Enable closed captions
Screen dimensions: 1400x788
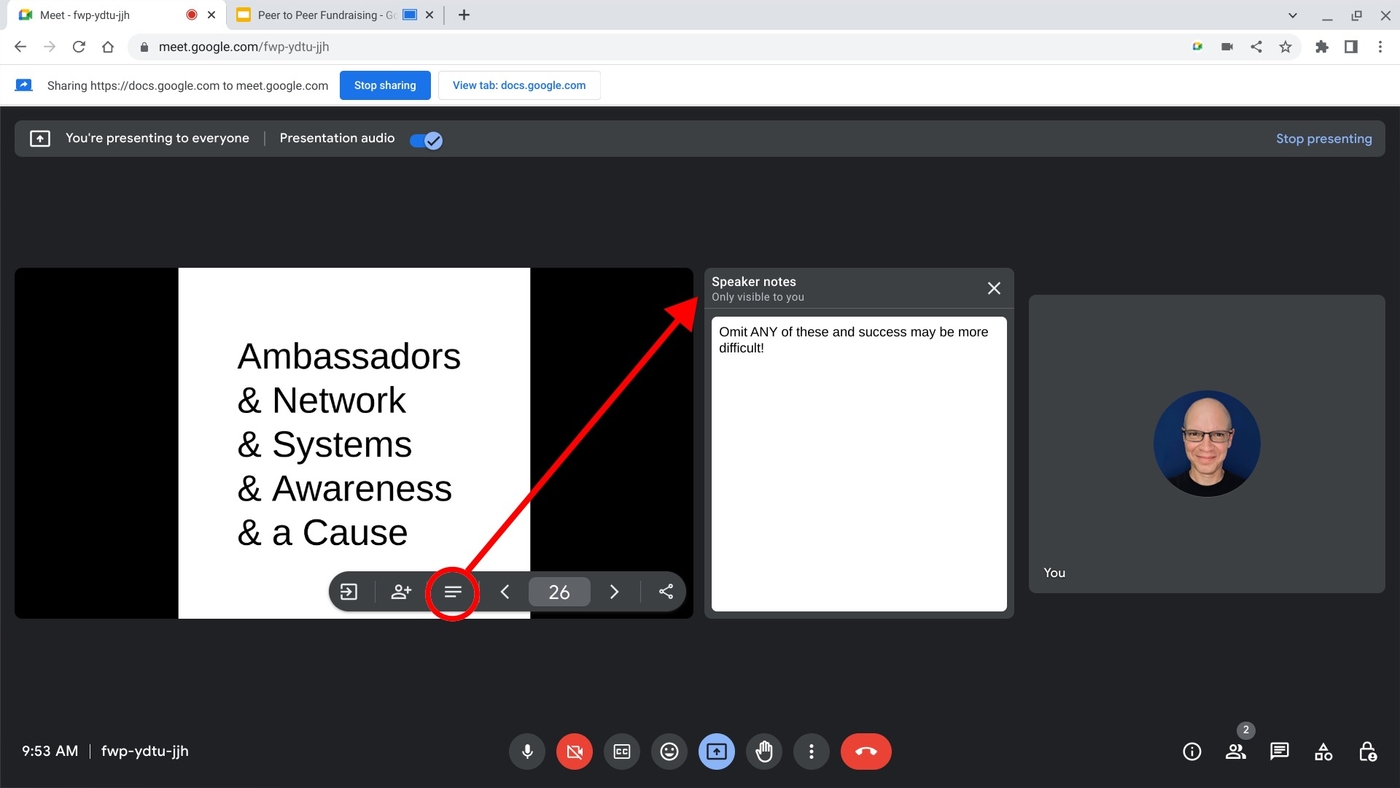pyautogui.click(x=621, y=751)
